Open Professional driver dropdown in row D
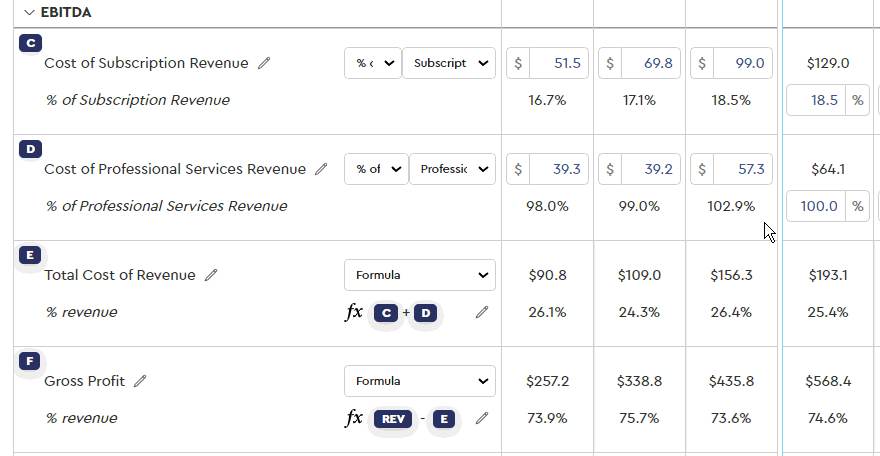 (x=452, y=169)
